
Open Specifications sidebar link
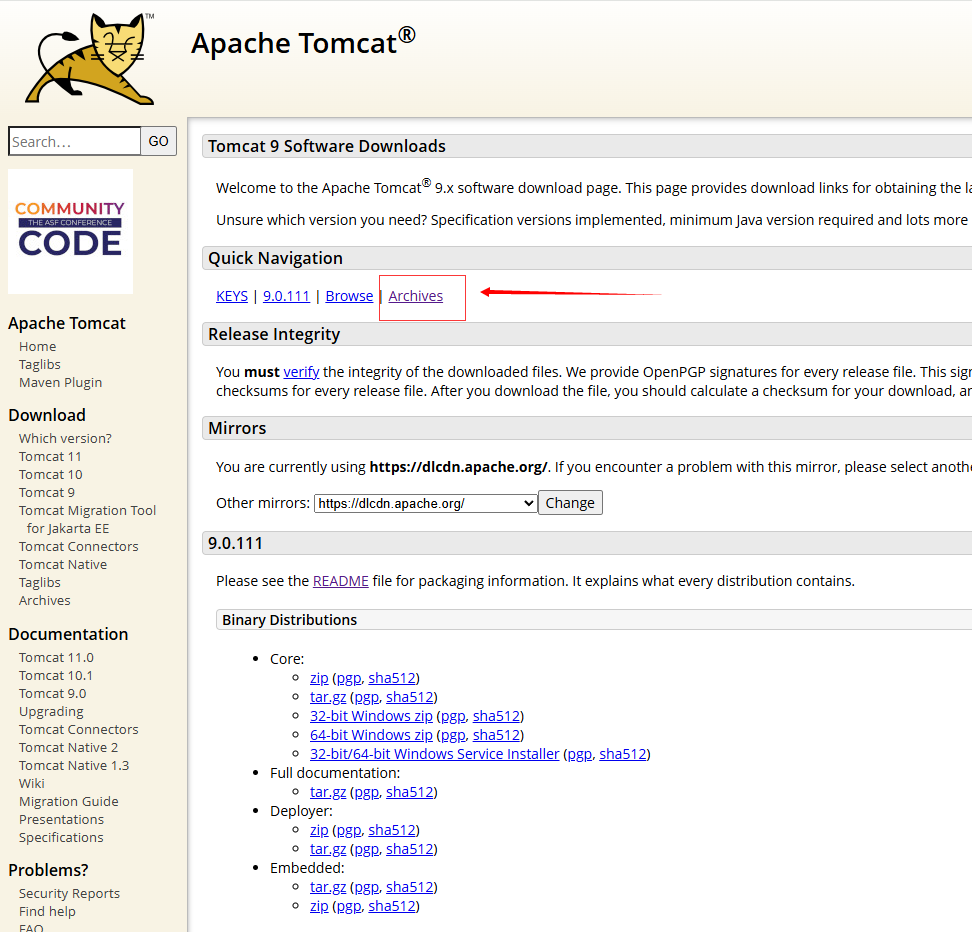click(x=61, y=837)
